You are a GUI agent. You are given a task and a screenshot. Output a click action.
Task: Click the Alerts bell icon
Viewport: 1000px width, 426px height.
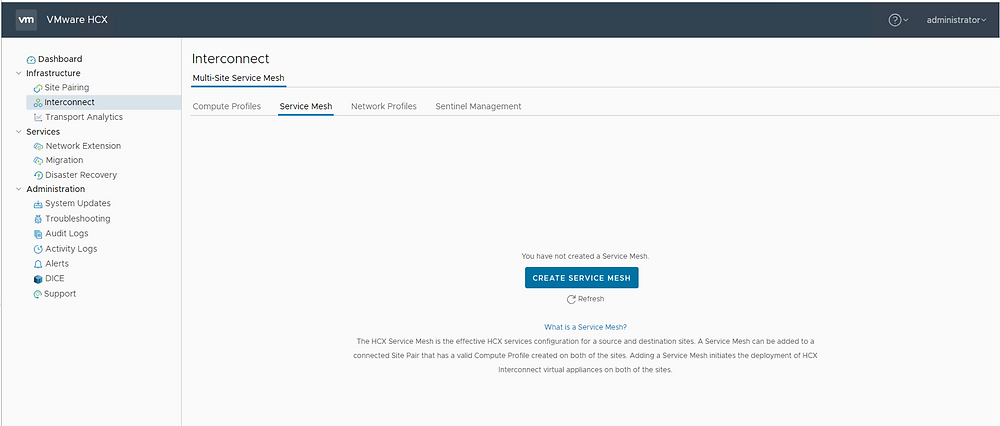(x=38, y=264)
